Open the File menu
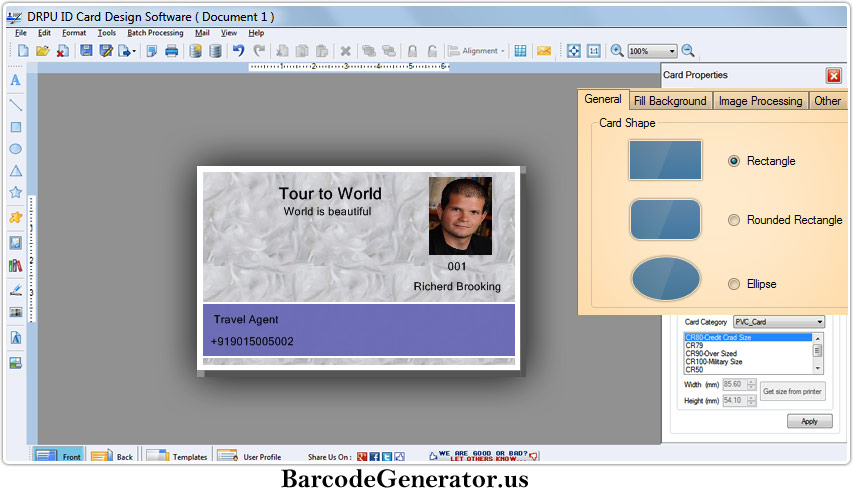The height and width of the screenshot is (488, 853). [21, 33]
